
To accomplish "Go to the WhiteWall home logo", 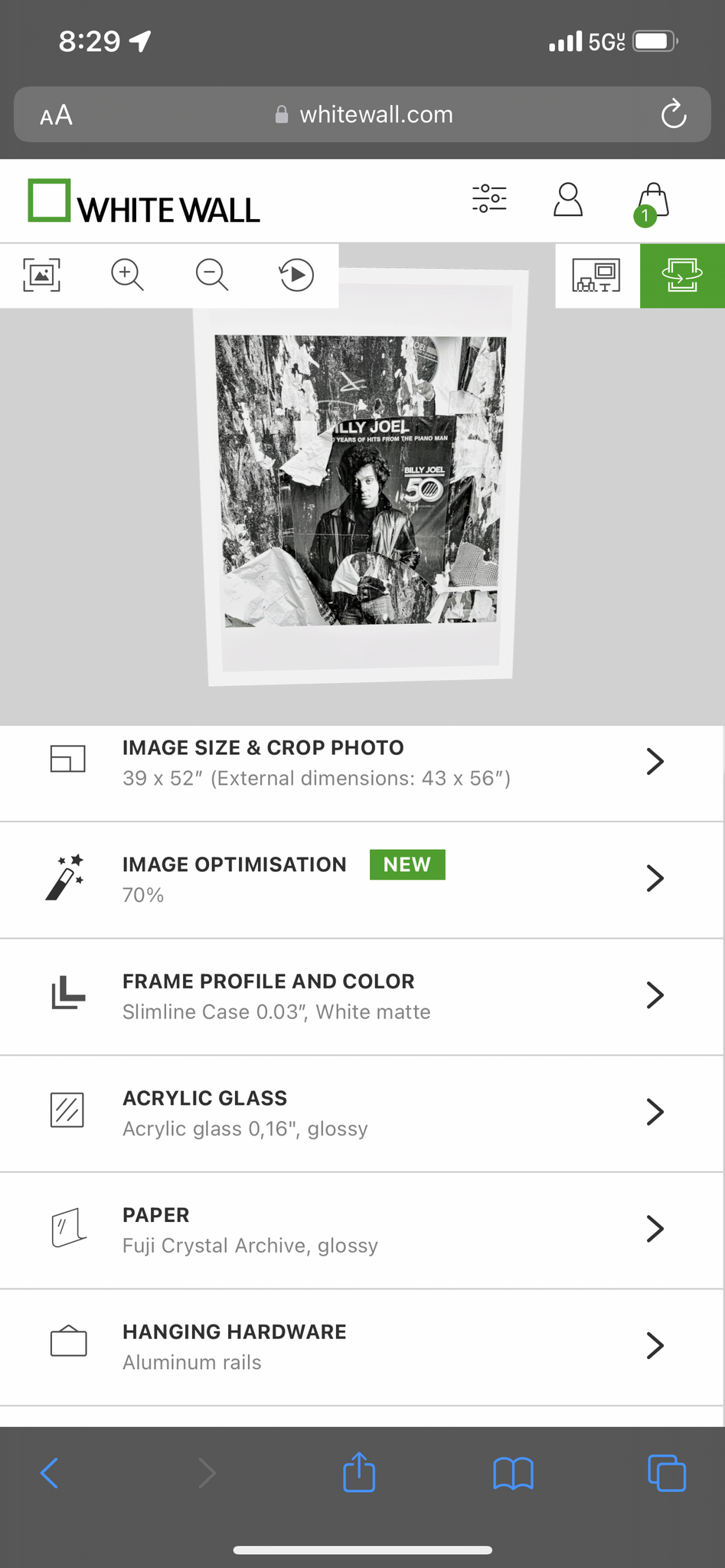I will pos(144,202).
